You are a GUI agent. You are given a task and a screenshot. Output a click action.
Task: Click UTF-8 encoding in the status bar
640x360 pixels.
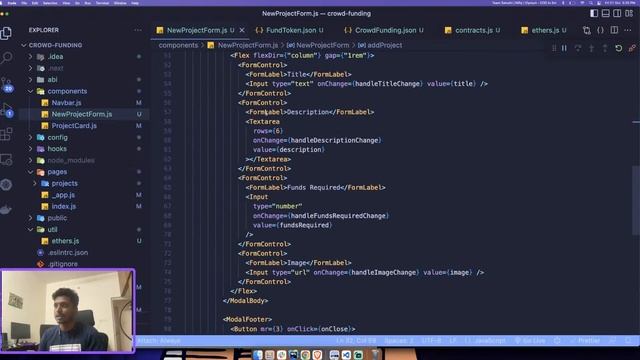[431, 340]
